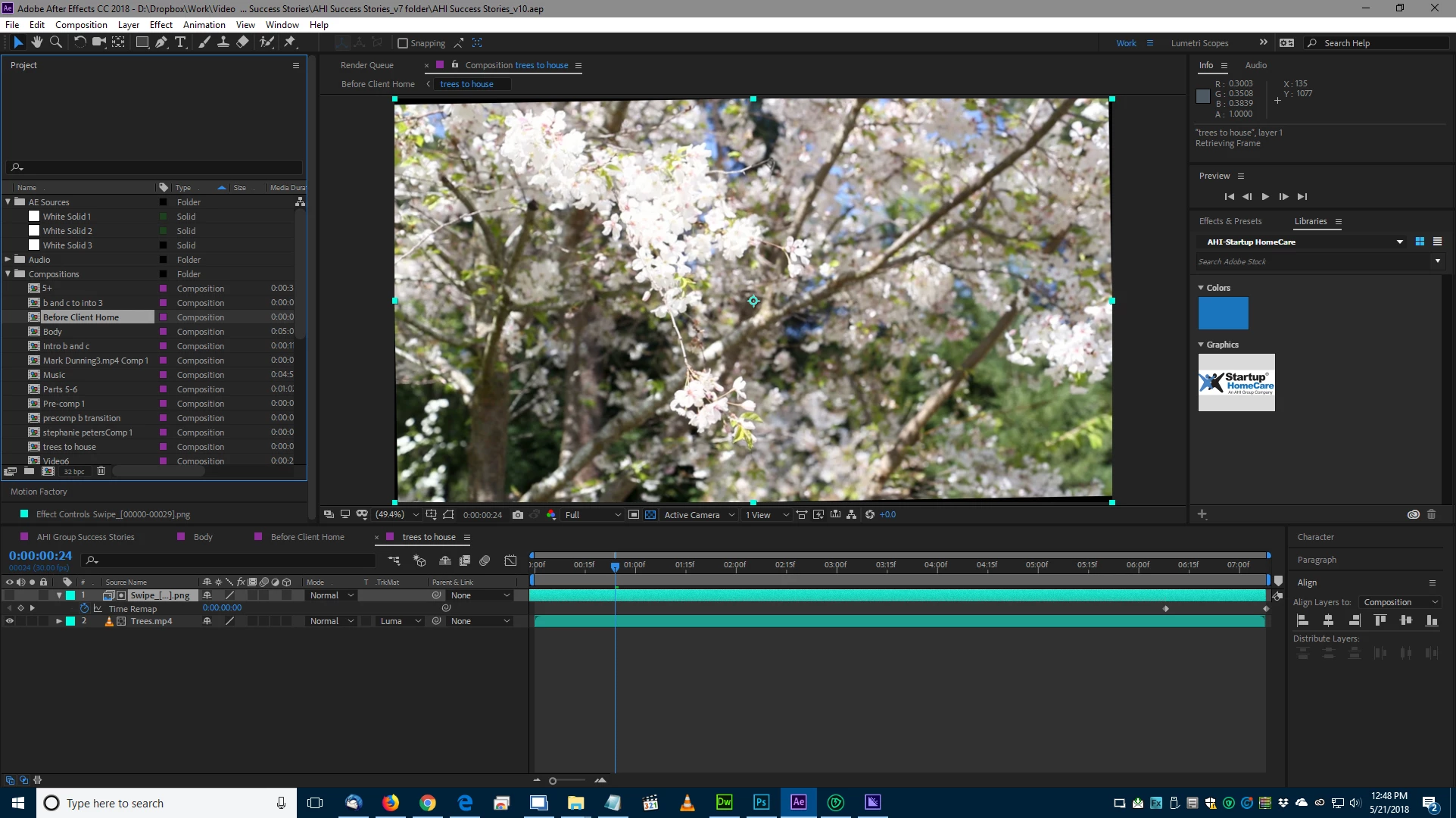Select the Clone Stamp tool
The image size is (1456, 818).
[223, 42]
